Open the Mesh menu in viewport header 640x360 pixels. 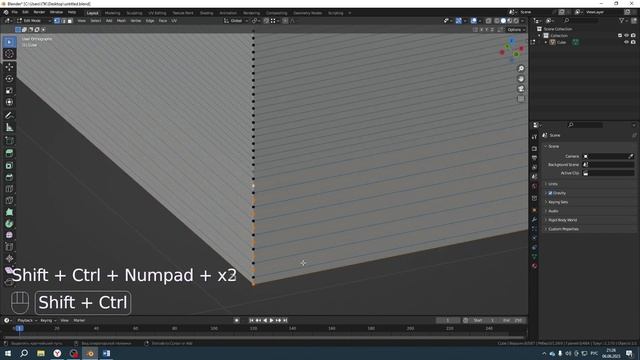tap(121, 20)
